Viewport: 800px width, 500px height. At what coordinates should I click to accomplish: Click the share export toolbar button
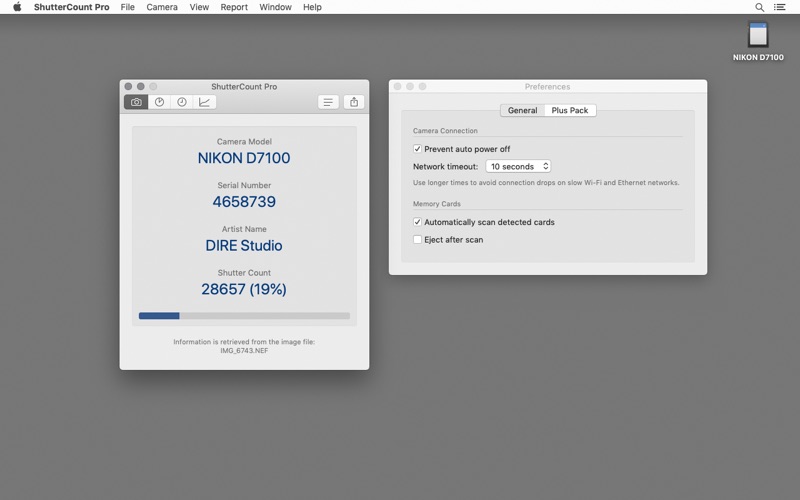point(354,102)
